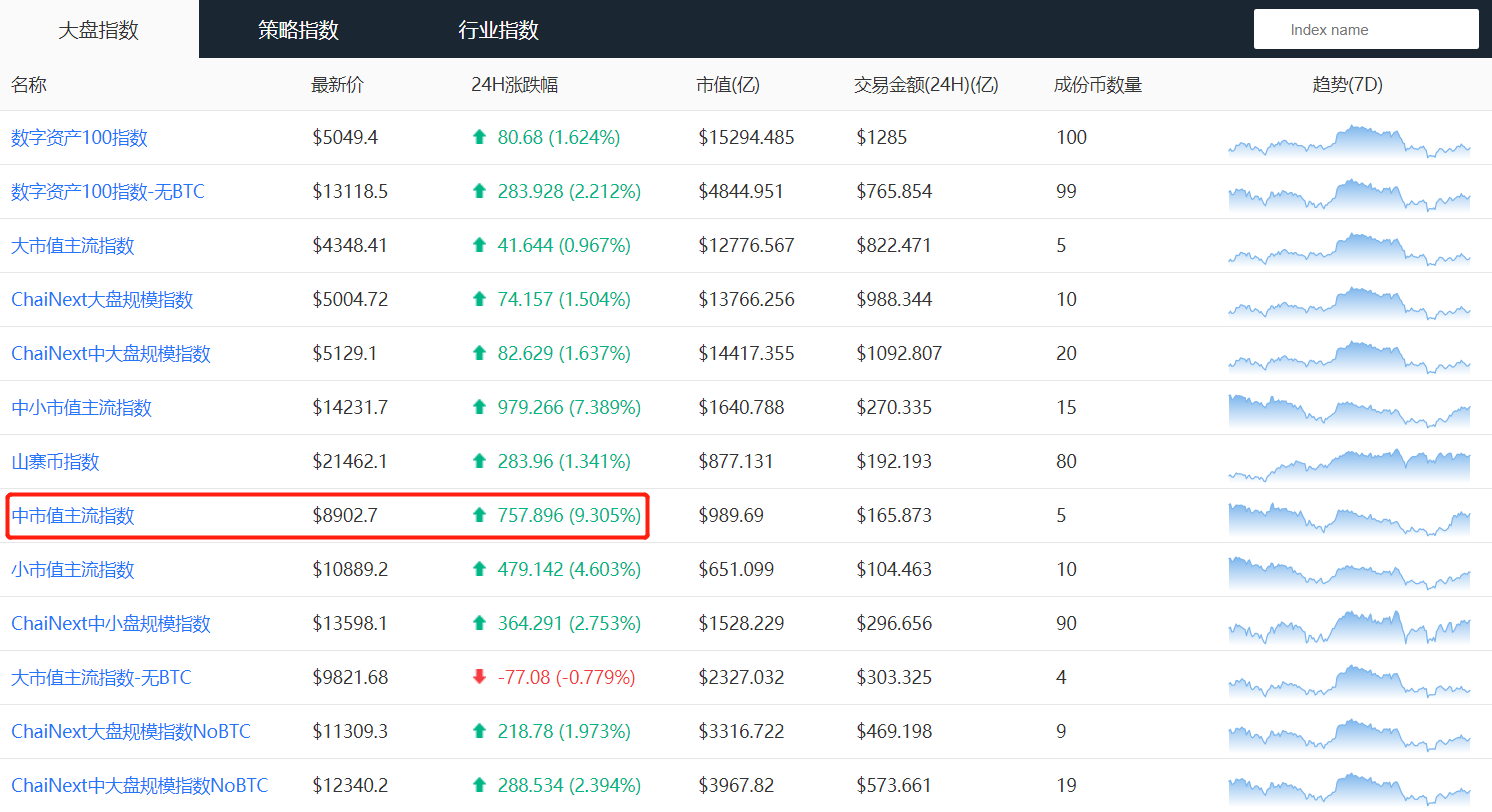Click the trading amount value $765.854
1492x812 pixels.
(x=894, y=192)
